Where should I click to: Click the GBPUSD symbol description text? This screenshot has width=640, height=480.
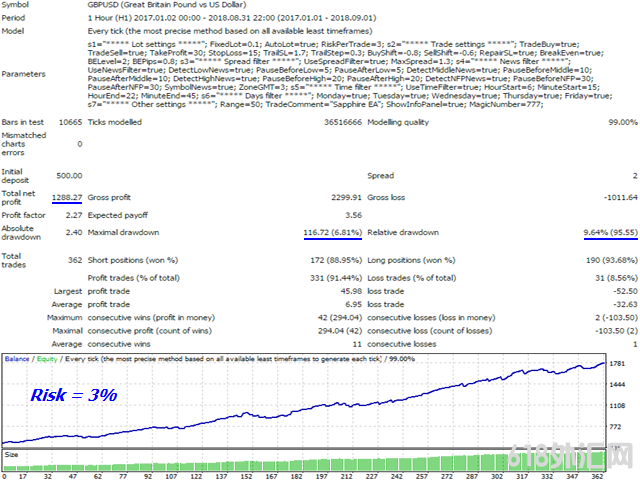(x=167, y=5)
